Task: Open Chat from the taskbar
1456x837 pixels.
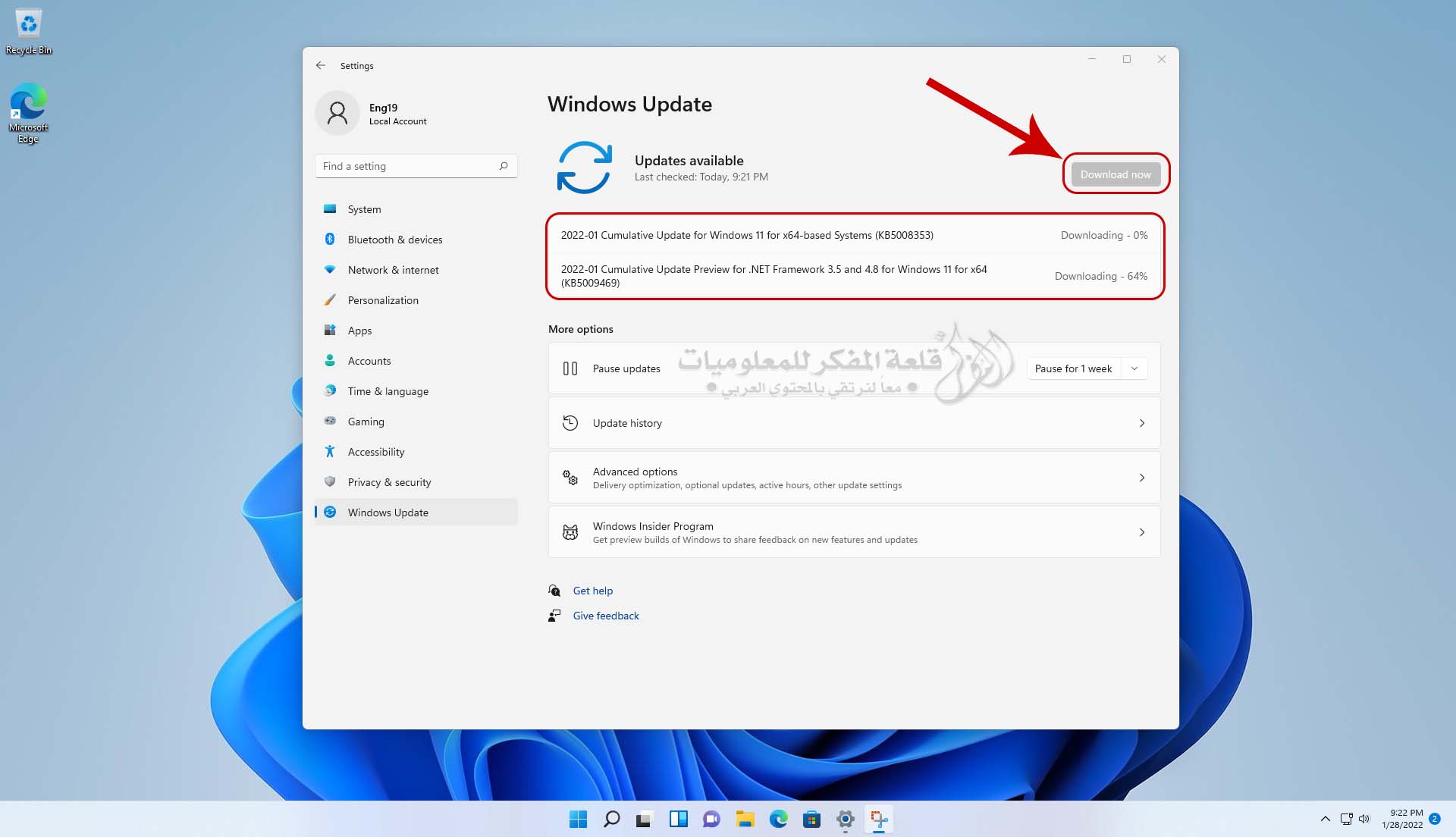Action: pos(711,819)
